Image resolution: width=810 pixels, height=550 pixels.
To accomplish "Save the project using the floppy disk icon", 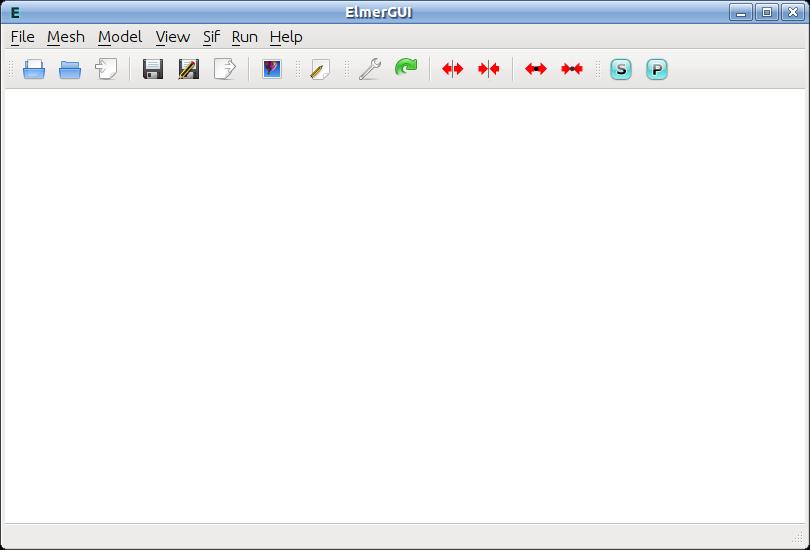I will (153, 69).
